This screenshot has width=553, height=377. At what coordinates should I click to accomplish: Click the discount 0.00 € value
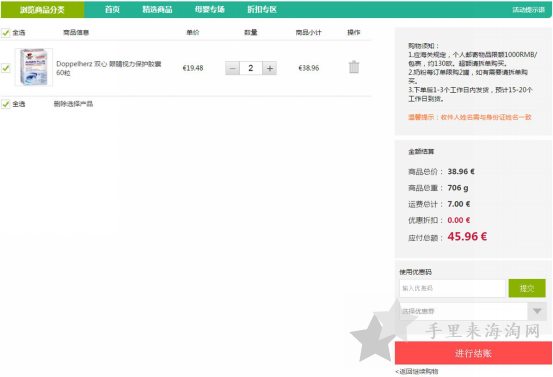click(x=458, y=220)
